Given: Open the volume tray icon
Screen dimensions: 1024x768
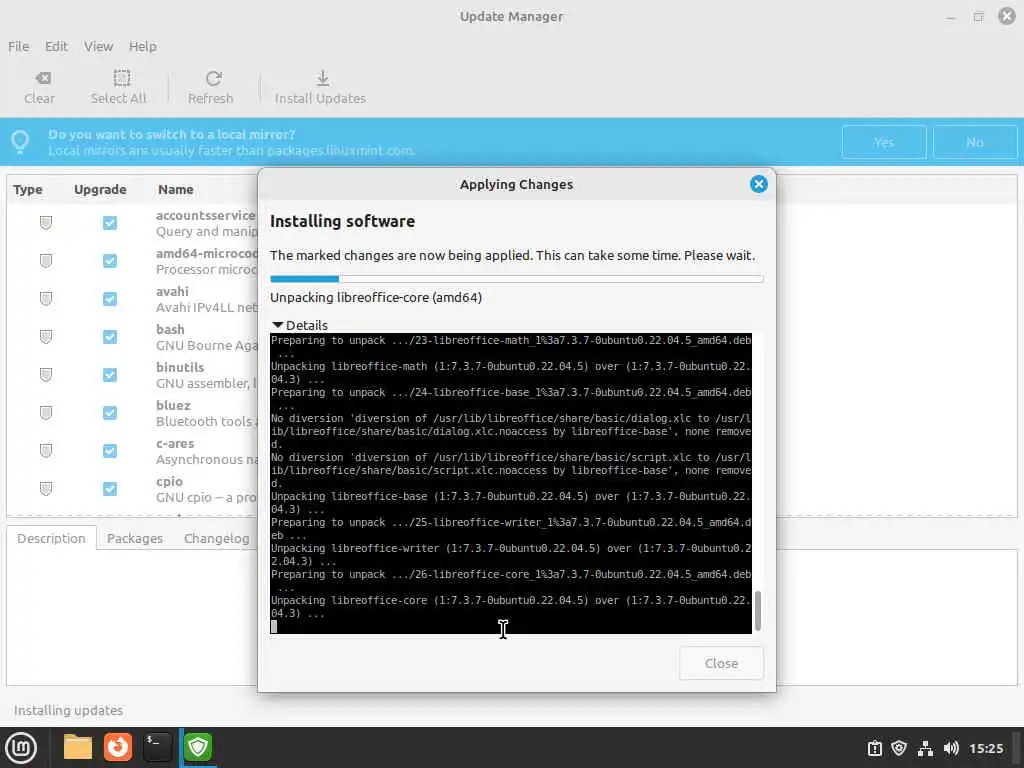Looking at the screenshot, I should (951, 748).
